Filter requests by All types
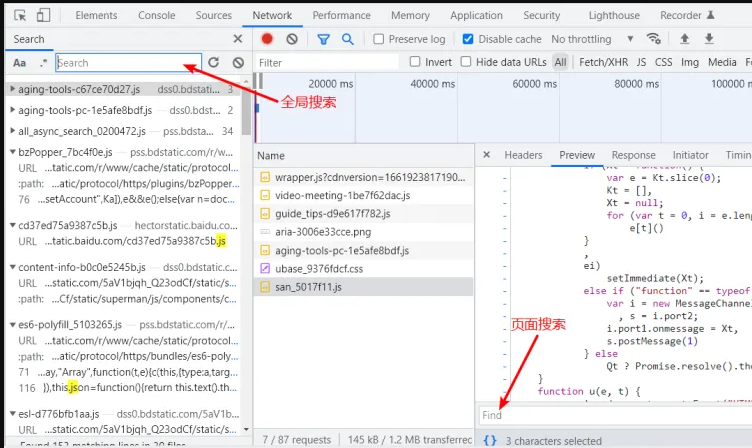This screenshot has height=448, width=752. coord(560,62)
